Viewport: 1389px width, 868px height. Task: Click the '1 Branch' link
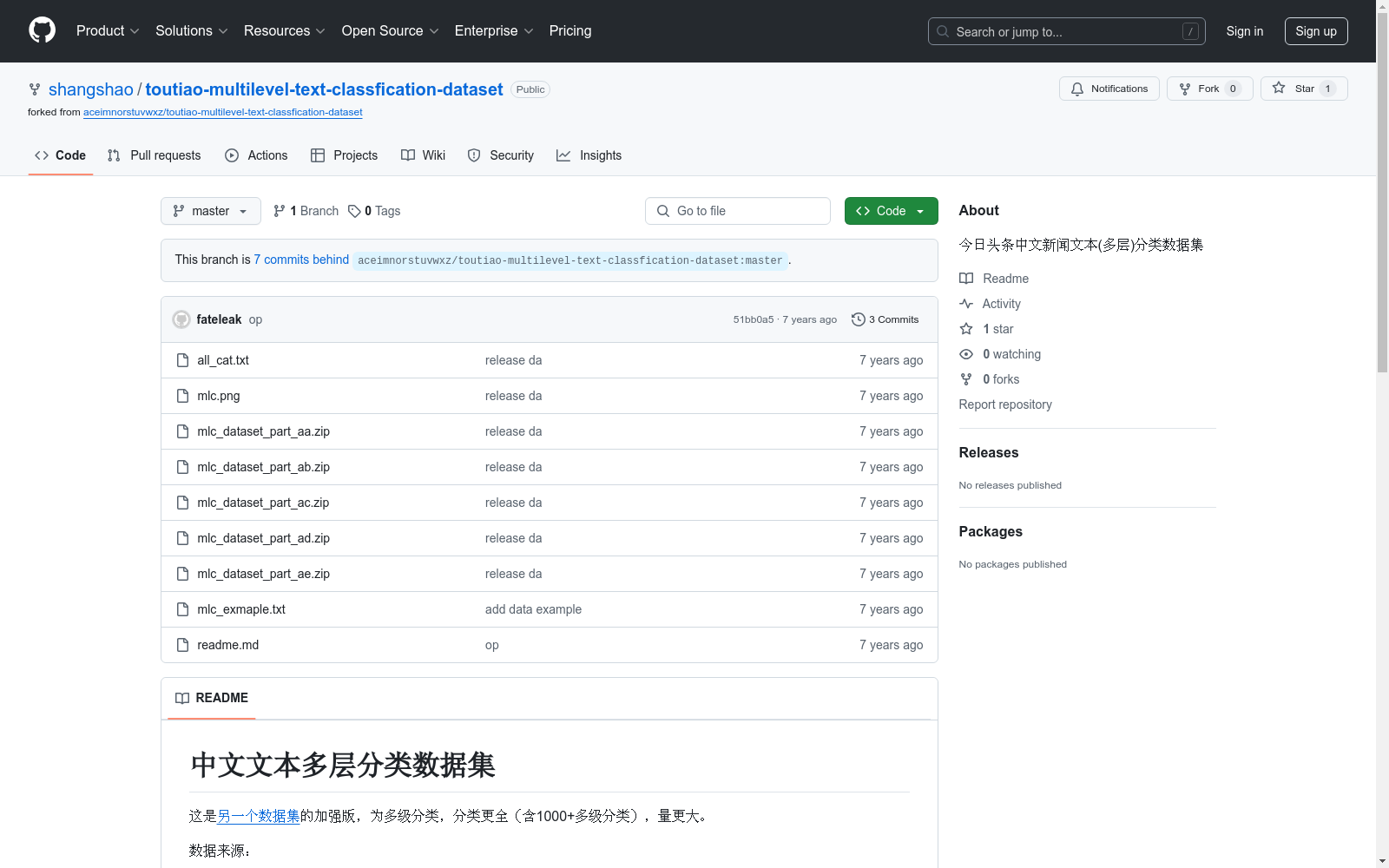point(306,211)
